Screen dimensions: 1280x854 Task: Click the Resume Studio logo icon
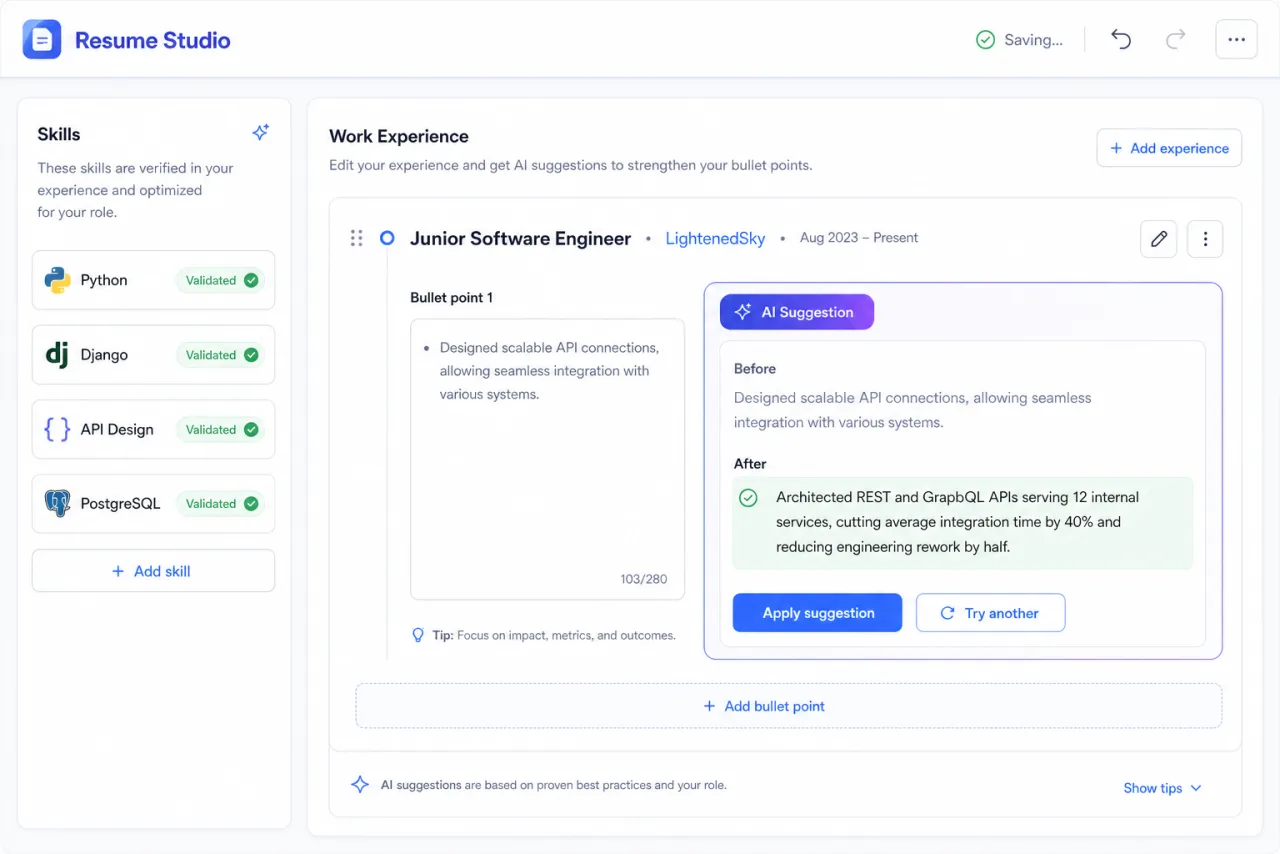[42, 40]
